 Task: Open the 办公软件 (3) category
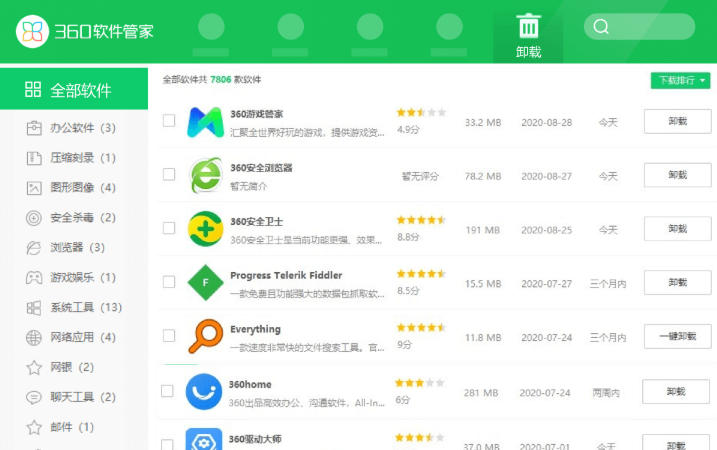point(74,128)
